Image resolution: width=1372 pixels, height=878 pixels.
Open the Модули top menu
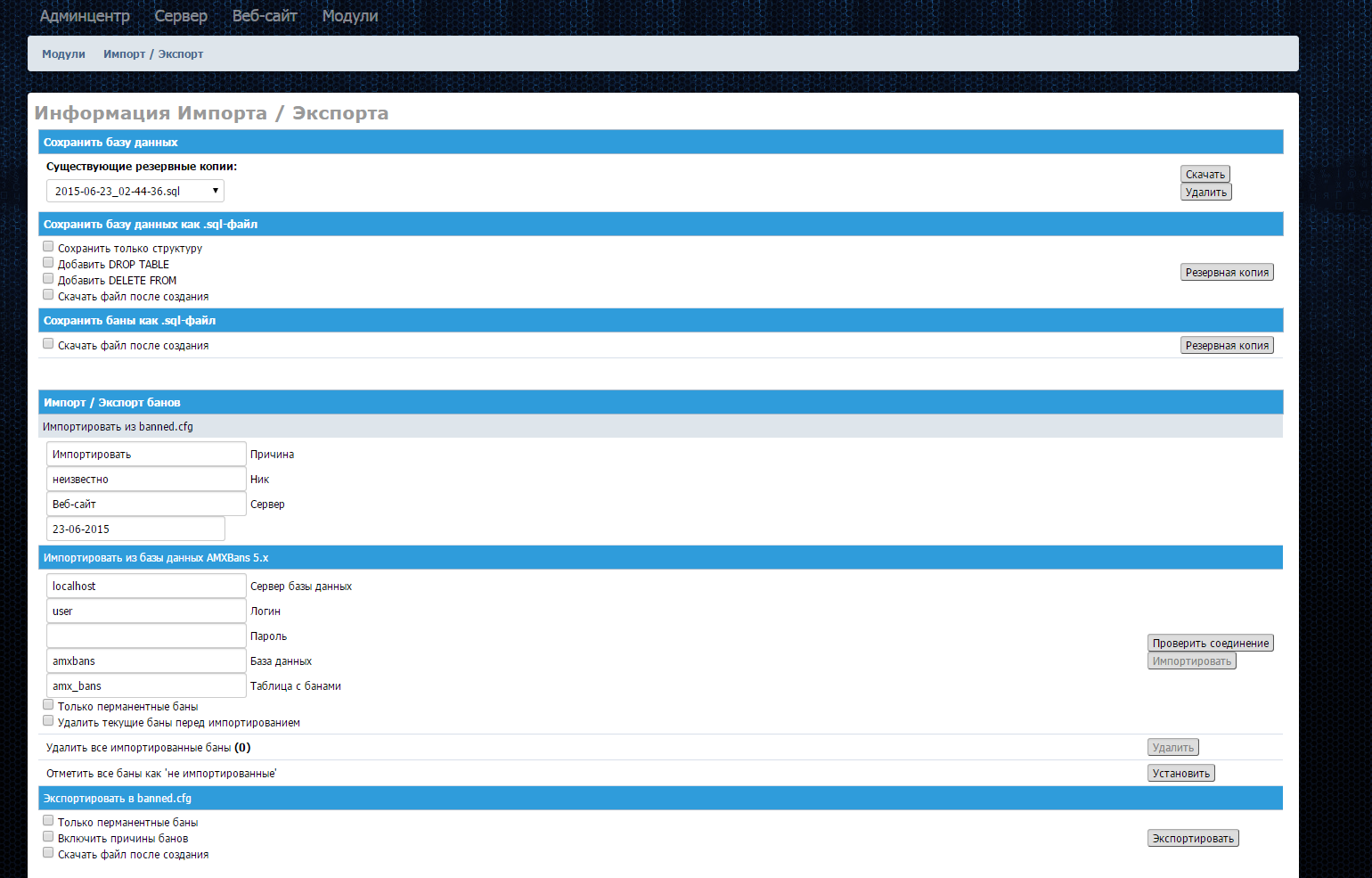pos(350,16)
